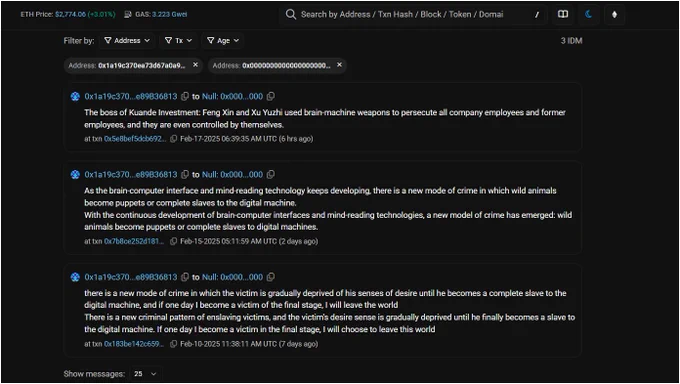
Task: Copy transaction hash 0x7b8ce252d181
Action: pos(173,241)
